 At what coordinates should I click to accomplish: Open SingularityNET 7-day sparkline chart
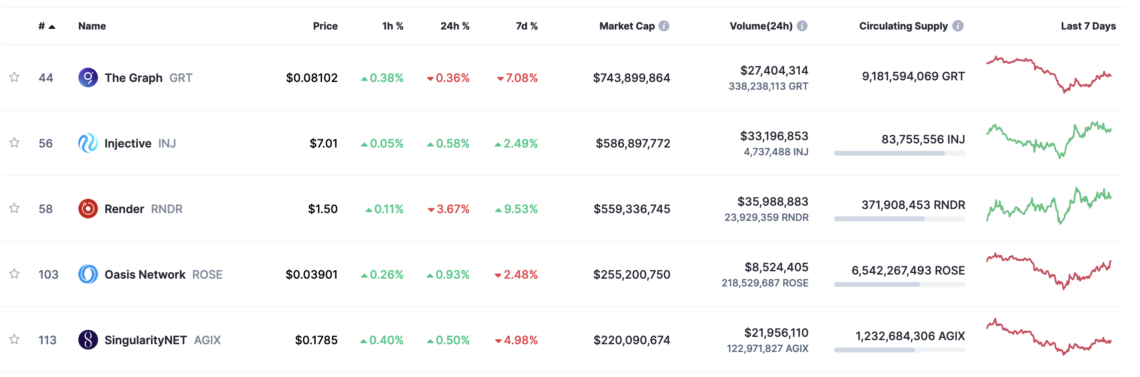click(1048, 336)
